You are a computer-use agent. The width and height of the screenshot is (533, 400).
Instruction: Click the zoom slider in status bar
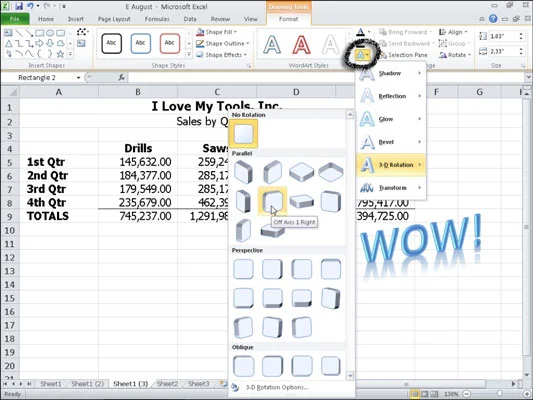499,394
